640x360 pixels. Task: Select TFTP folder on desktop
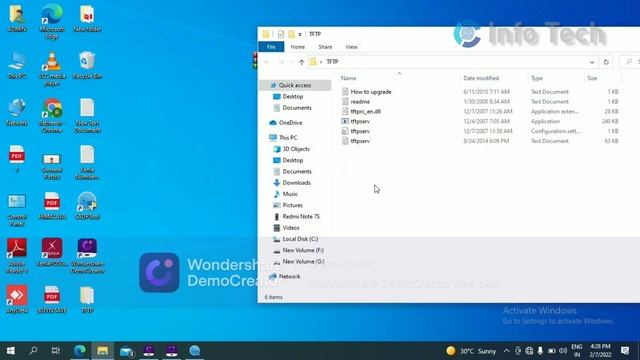87,299
